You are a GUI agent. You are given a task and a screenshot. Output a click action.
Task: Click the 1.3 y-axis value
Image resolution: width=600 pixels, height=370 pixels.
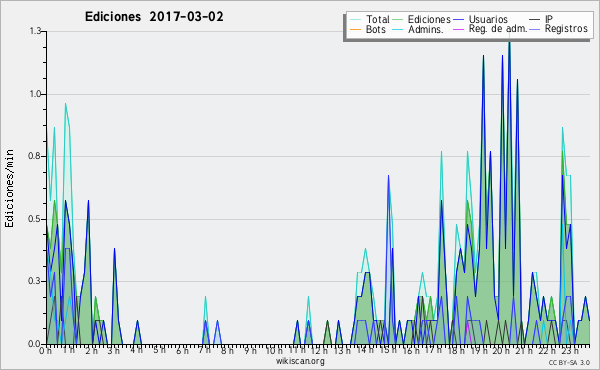pyautogui.click(x=35, y=31)
